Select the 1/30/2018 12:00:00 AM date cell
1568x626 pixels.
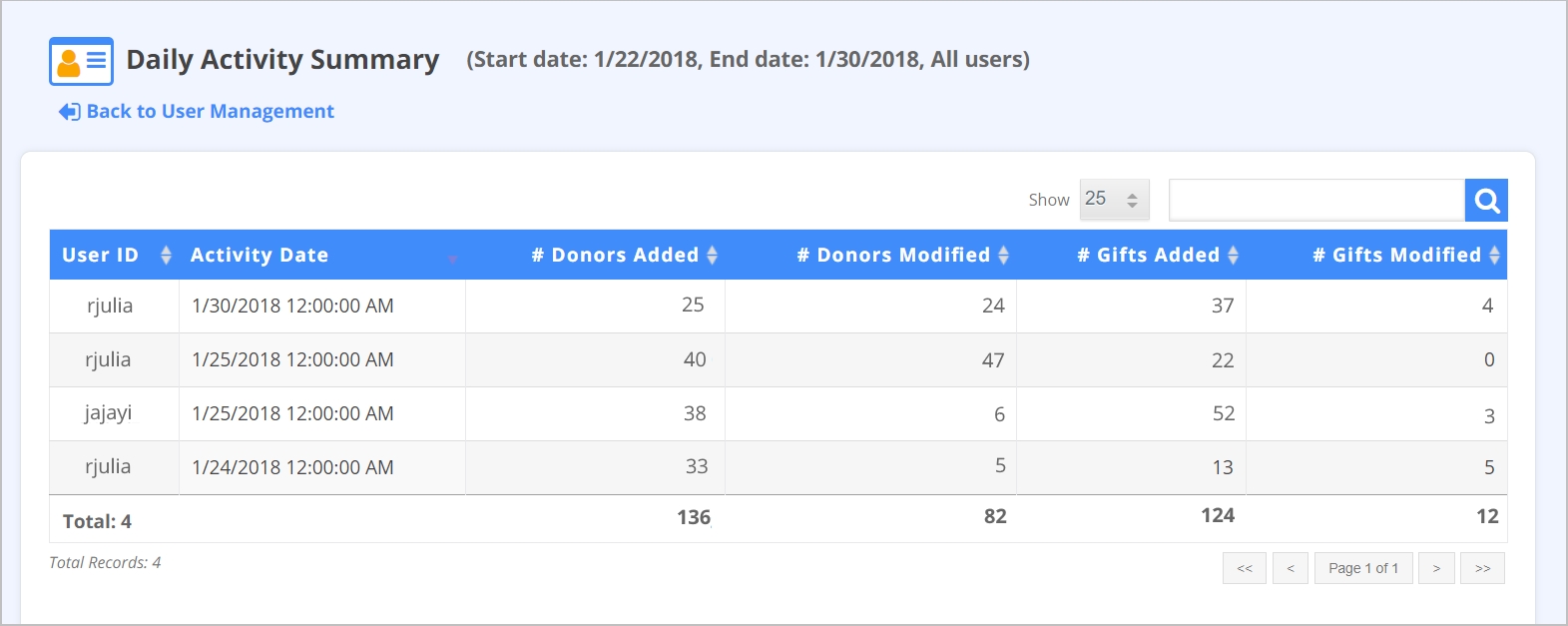292,306
